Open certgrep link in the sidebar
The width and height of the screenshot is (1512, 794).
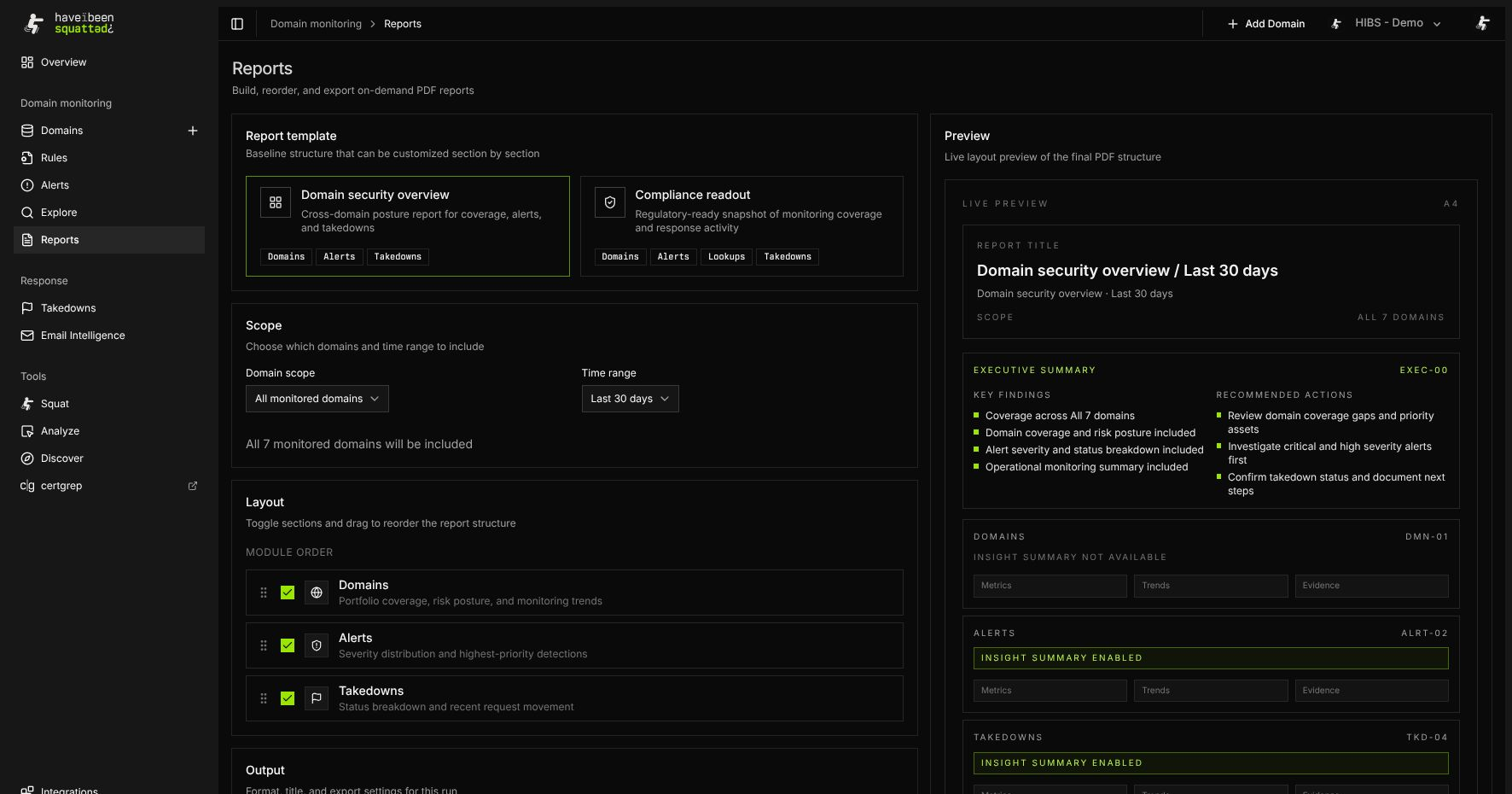pyautogui.click(x=109, y=486)
